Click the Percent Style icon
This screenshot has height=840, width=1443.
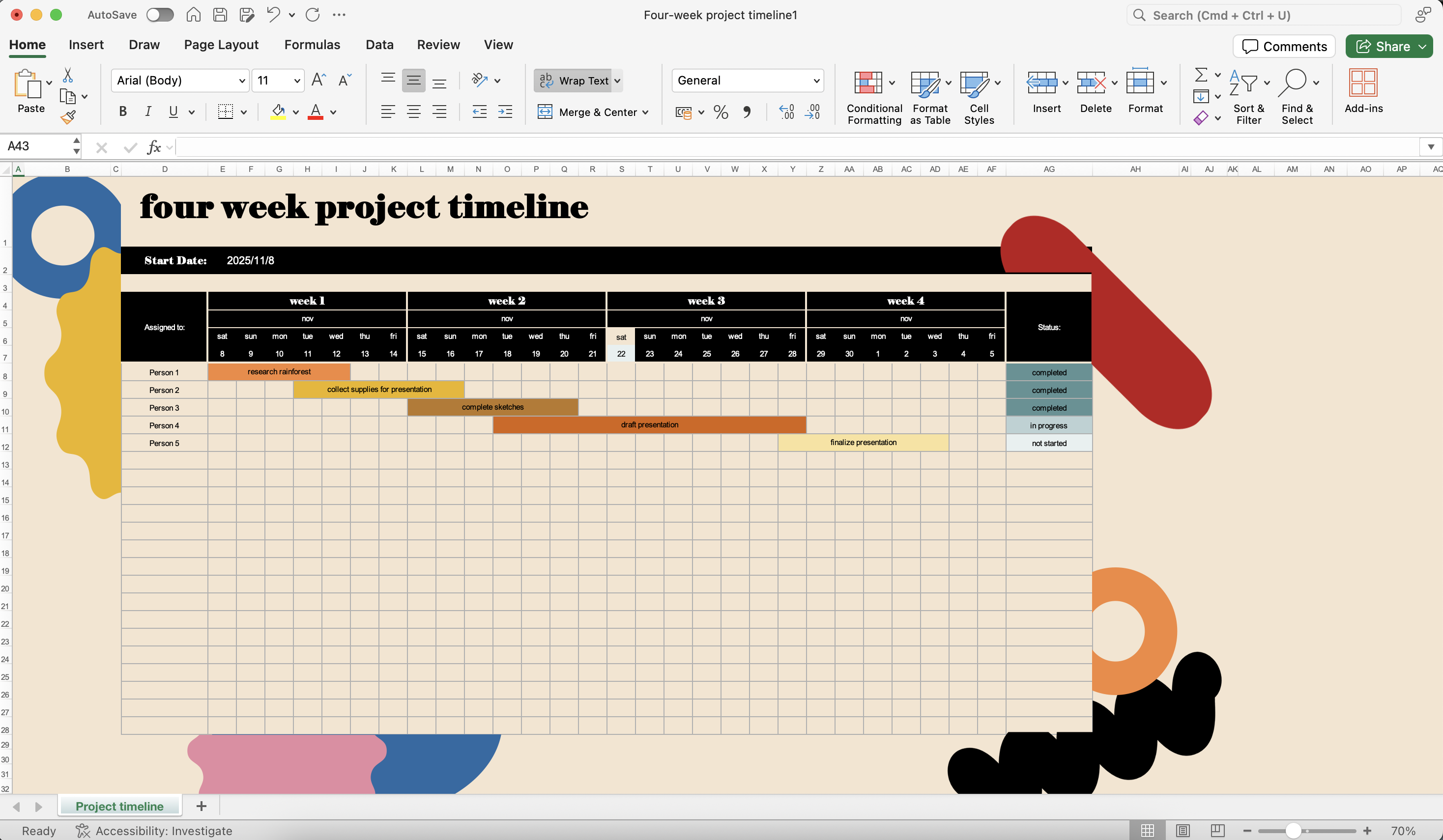tap(721, 112)
